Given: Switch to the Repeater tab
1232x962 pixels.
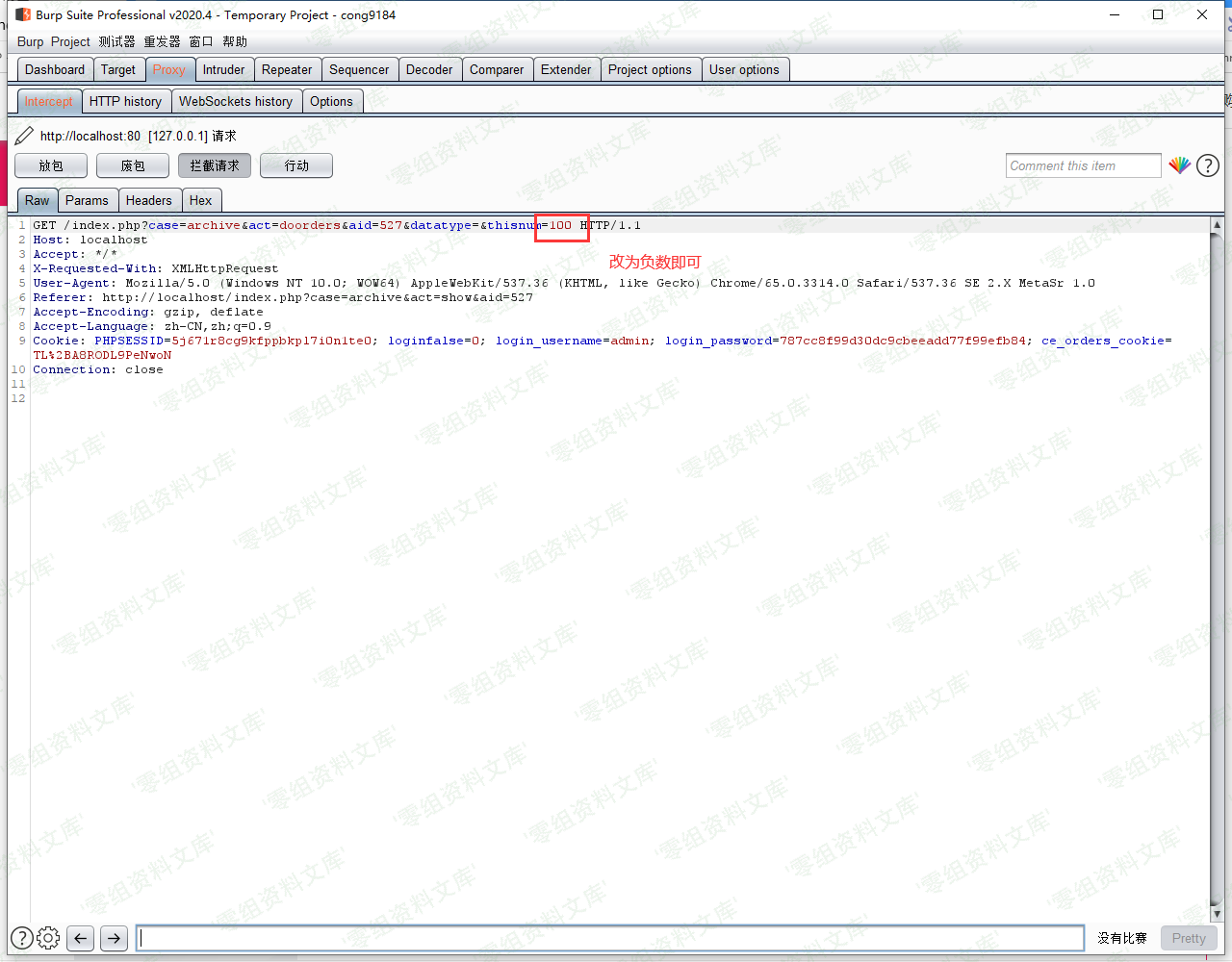Looking at the screenshot, I should coord(287,69).
